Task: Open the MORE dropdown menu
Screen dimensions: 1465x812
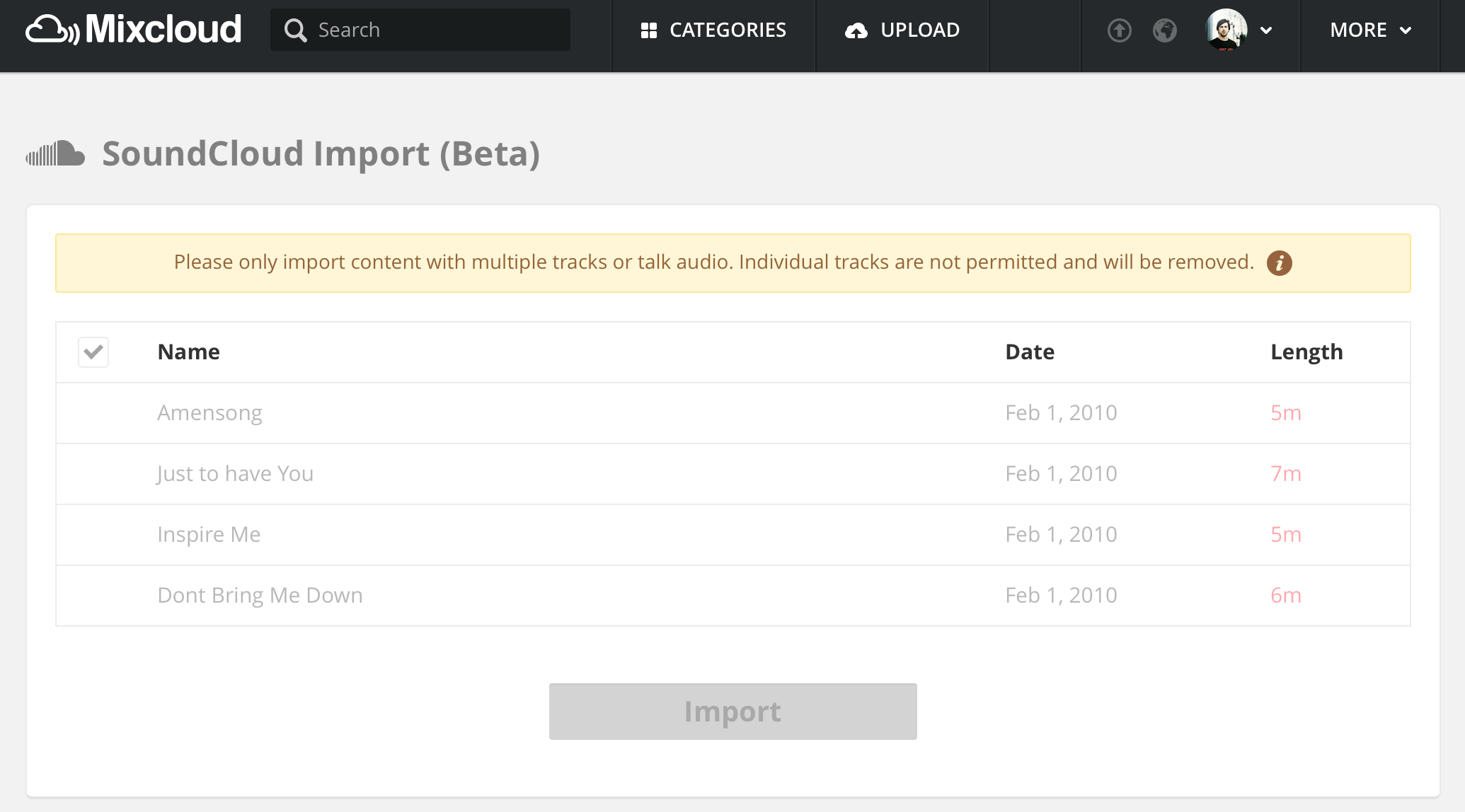Action: (1370, 30)
